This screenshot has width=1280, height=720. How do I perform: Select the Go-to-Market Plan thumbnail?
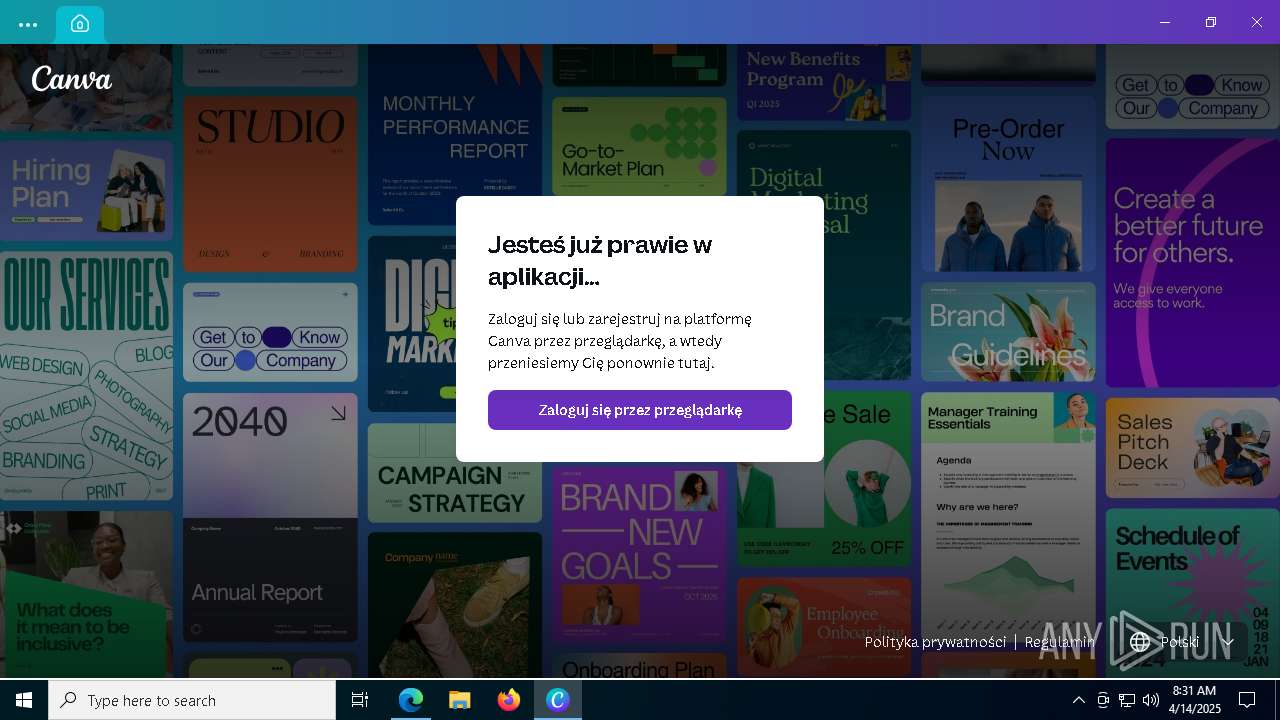coord(639,146)
